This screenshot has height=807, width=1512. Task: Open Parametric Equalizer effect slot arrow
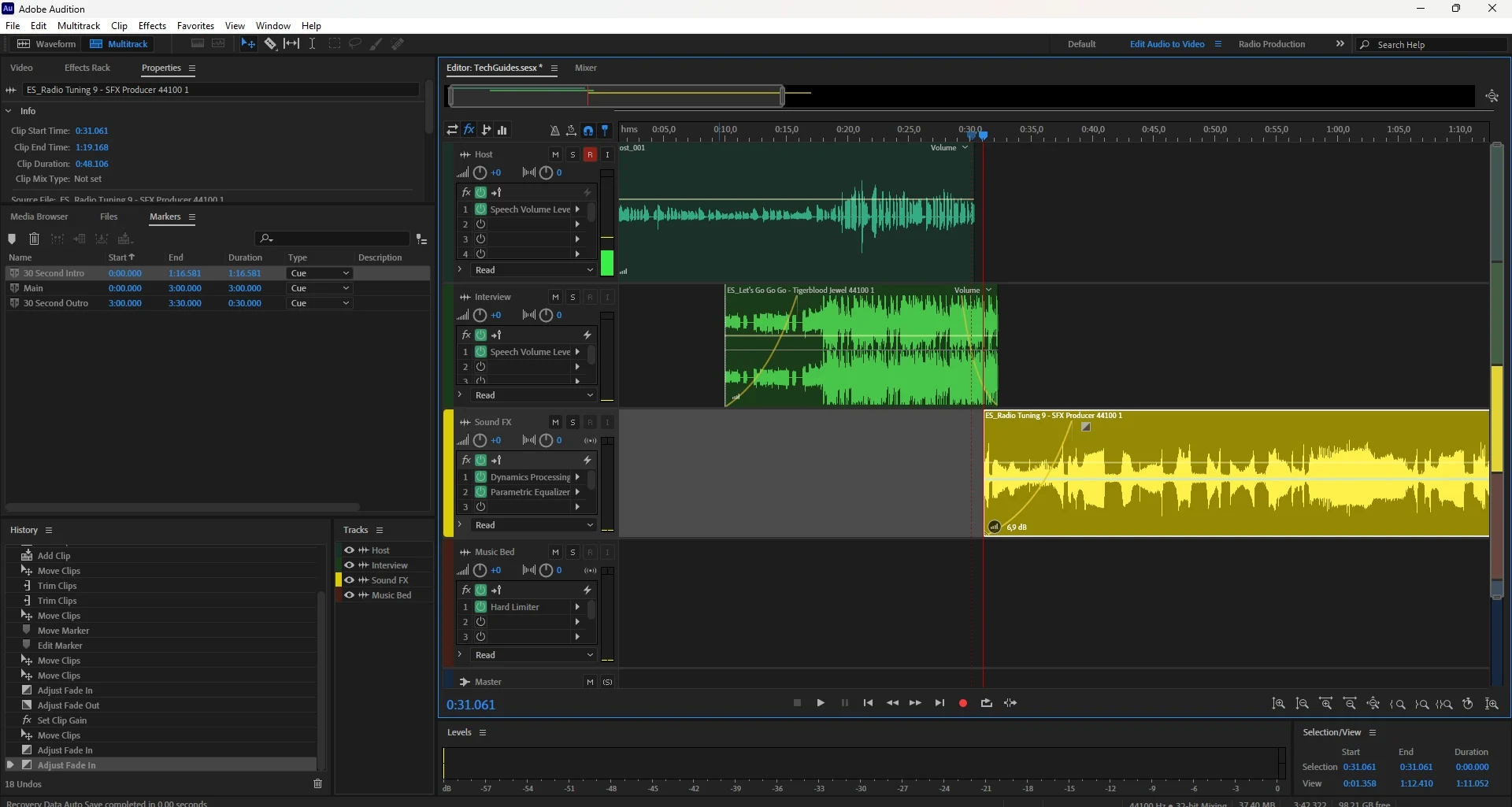577,492
